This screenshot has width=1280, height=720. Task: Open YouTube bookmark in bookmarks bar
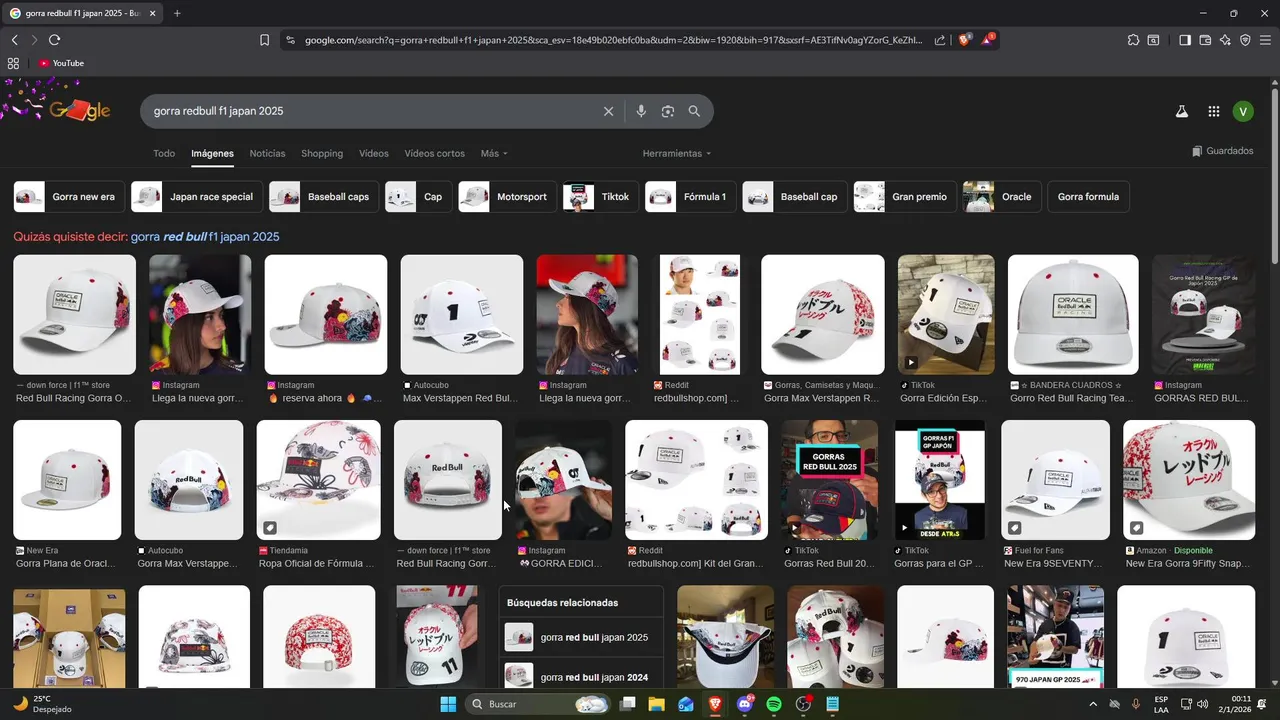61,63
